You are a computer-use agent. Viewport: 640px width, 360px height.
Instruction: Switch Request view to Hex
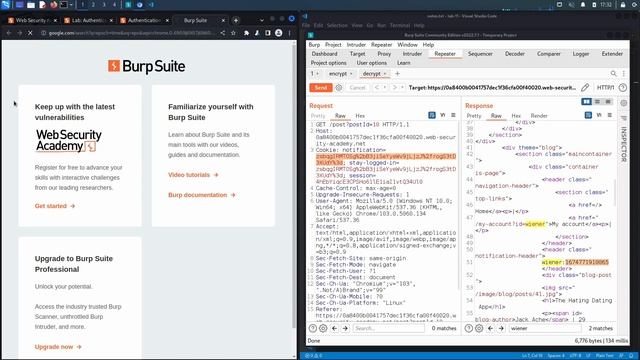pyautogui.click(x=360, y=116)
